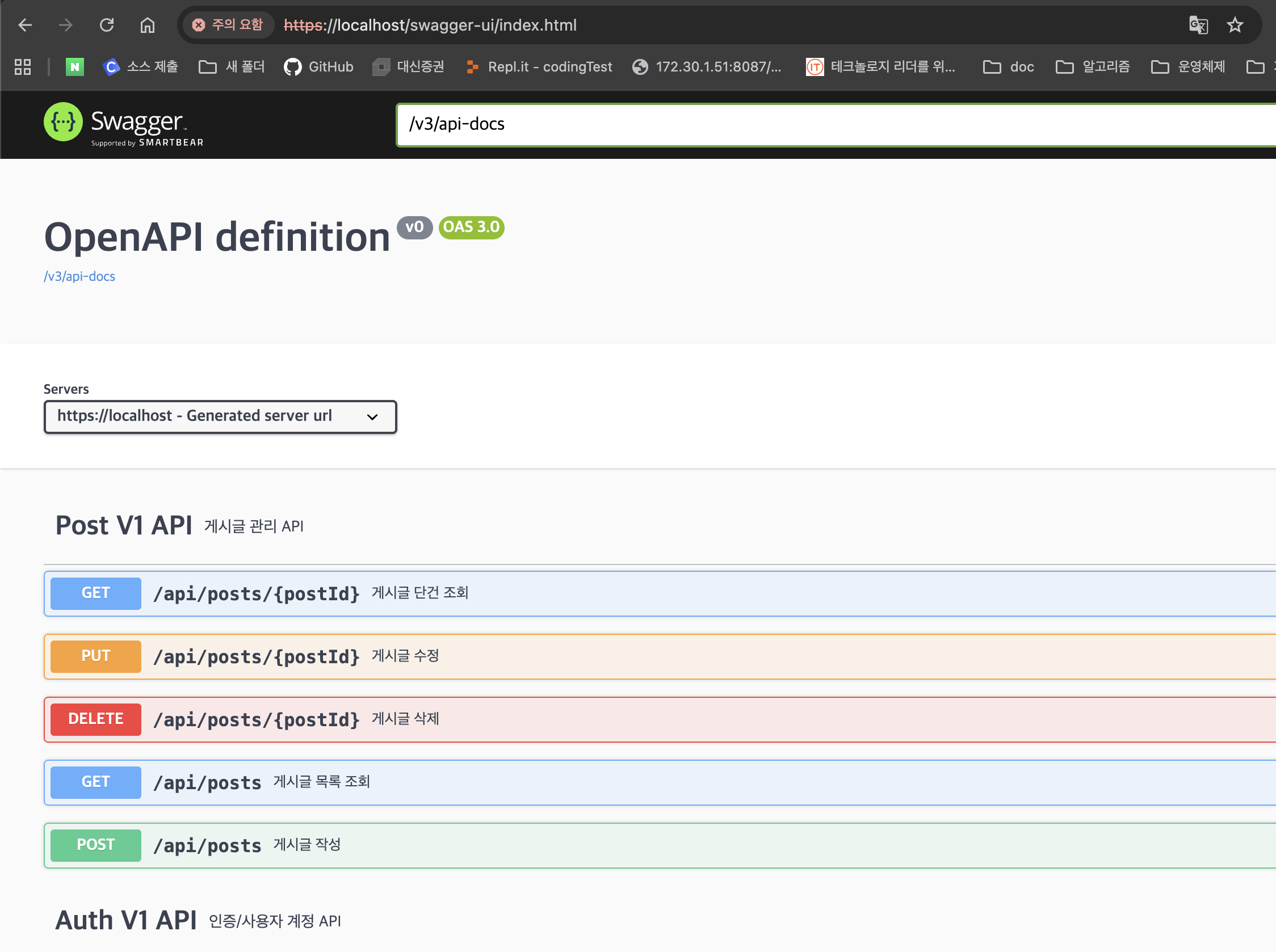Collapse the Auth V1 API section
Screen dimensions: 1276x952
(x=126, y=920)
